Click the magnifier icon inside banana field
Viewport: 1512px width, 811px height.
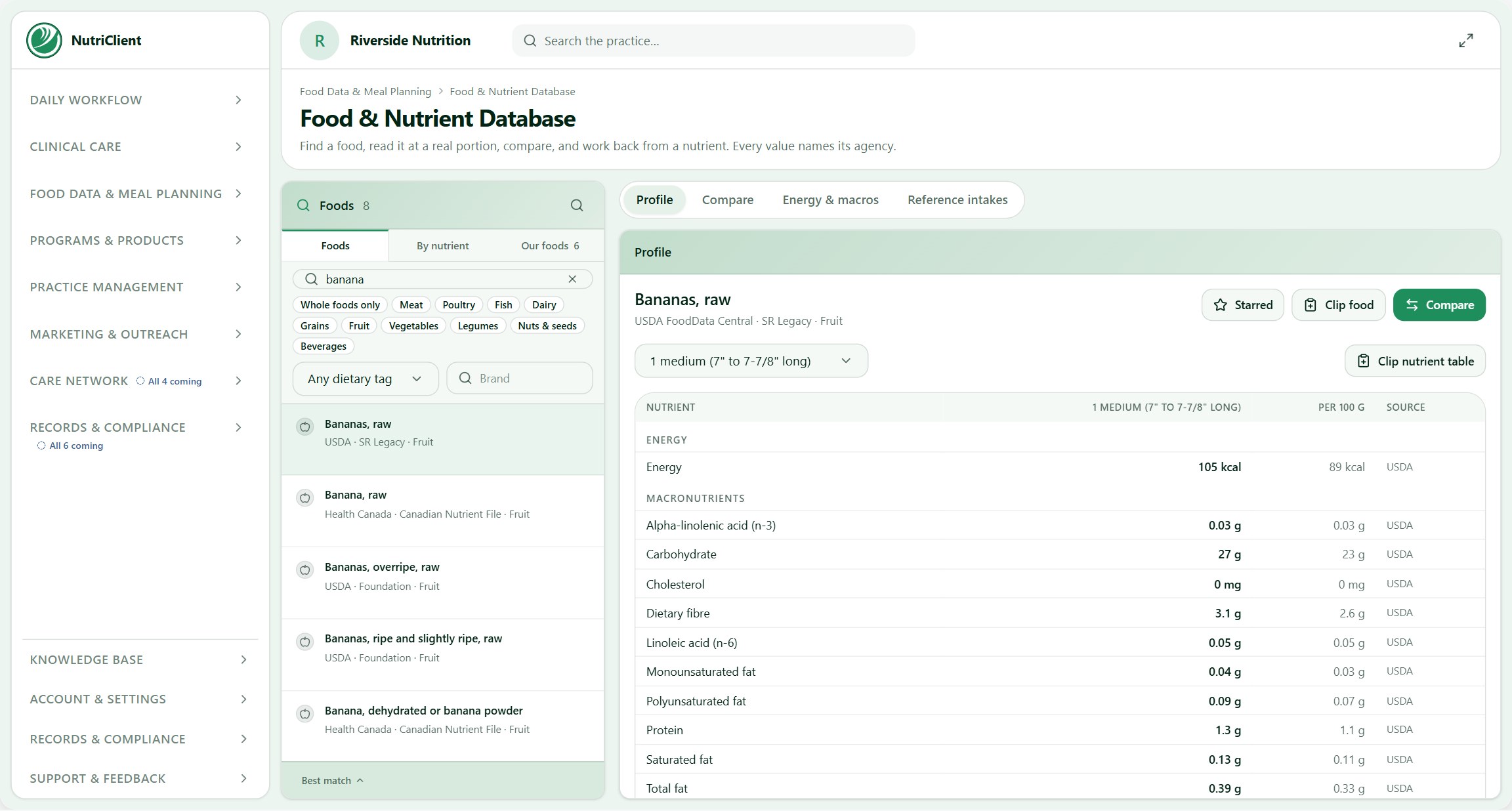[312, 279]
